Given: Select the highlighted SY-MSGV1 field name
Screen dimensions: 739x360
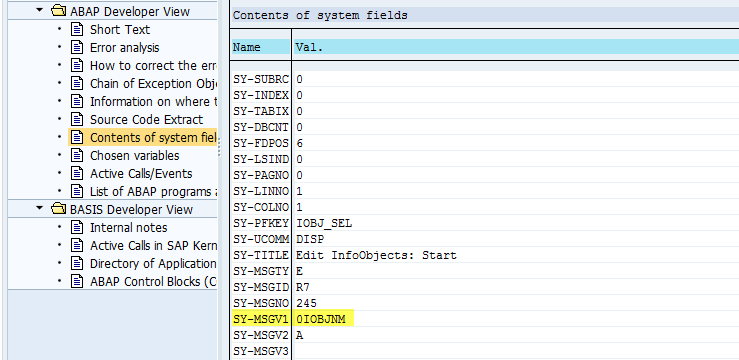Looking at the screenshot, I should pos(261,319).
